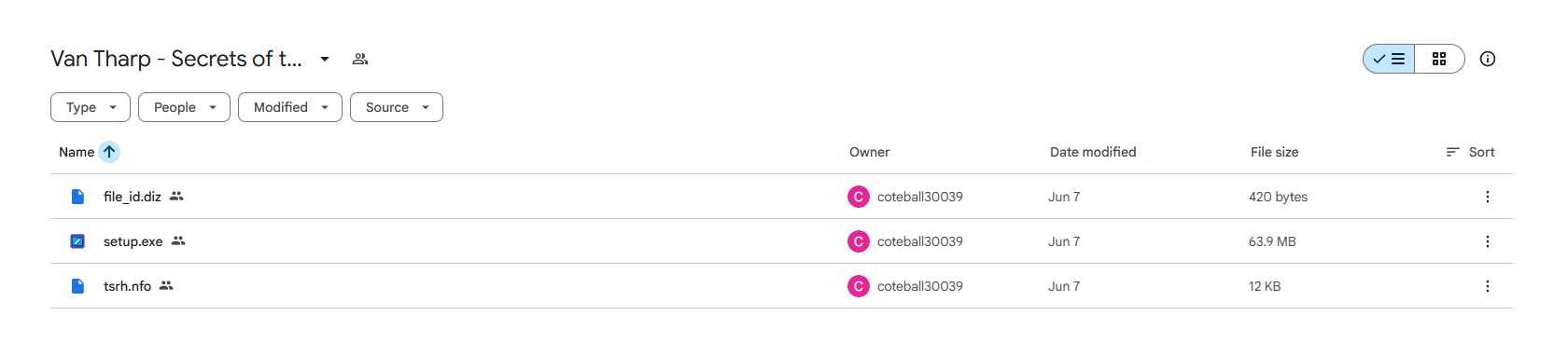Image resolution: width=1568 pixels, height=343 pixels.
Task: Open the Source filter dropdown
Action: click(x=397, y=107)
